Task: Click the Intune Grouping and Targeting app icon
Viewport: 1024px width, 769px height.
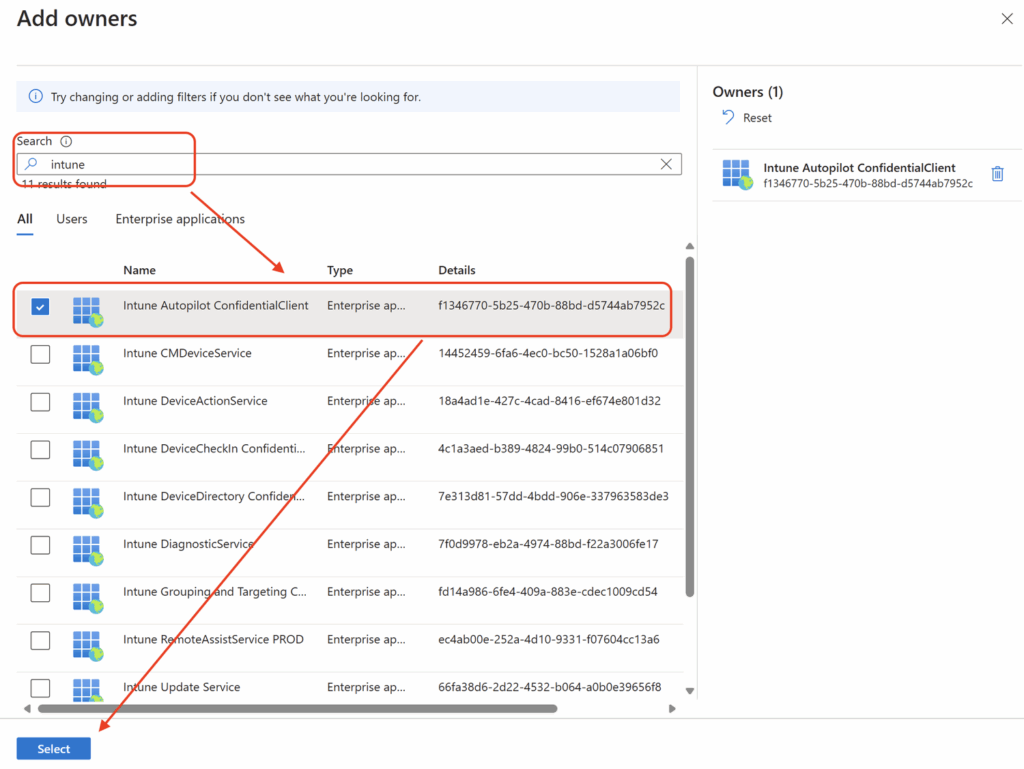Action: pyautogui.click(x=88, y=597)
